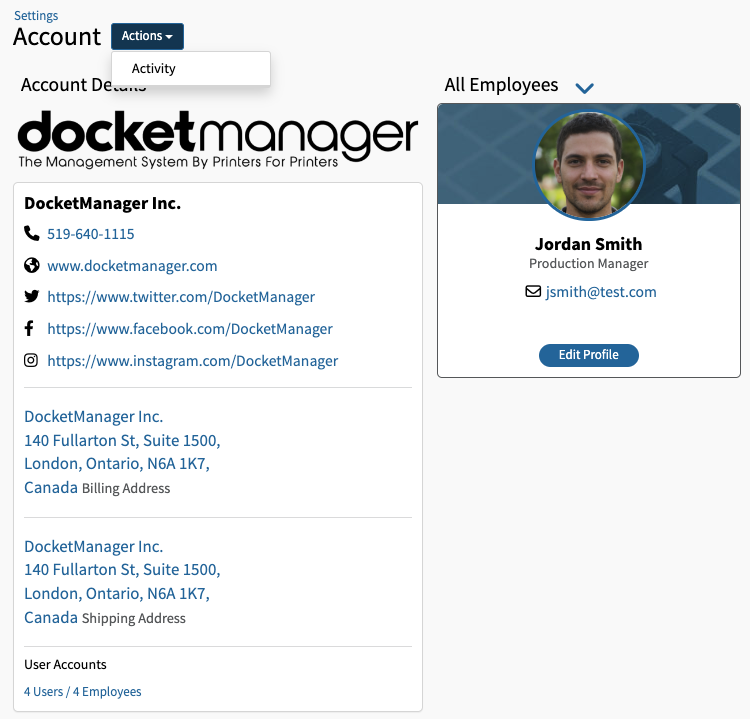
Task: Select Activity from the Actions menu
Action: (191, 68)
